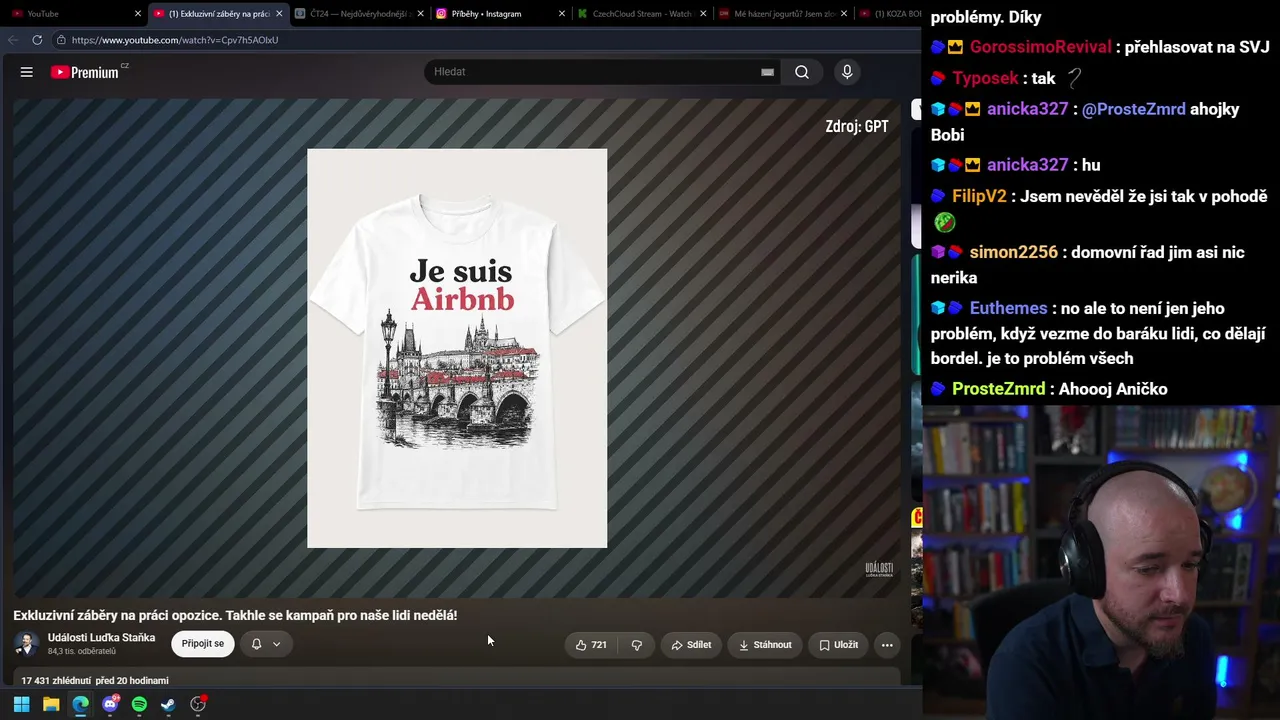The height and width of the screenshot is (720, 1280).
Task: Switch to Microsoft Edge on taskbar
Action: point(80,704)
